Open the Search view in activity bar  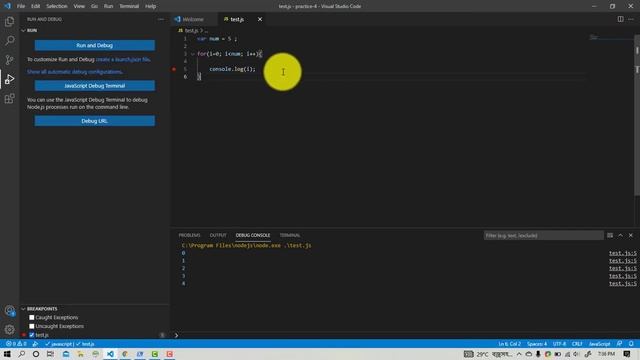point(9,40)
